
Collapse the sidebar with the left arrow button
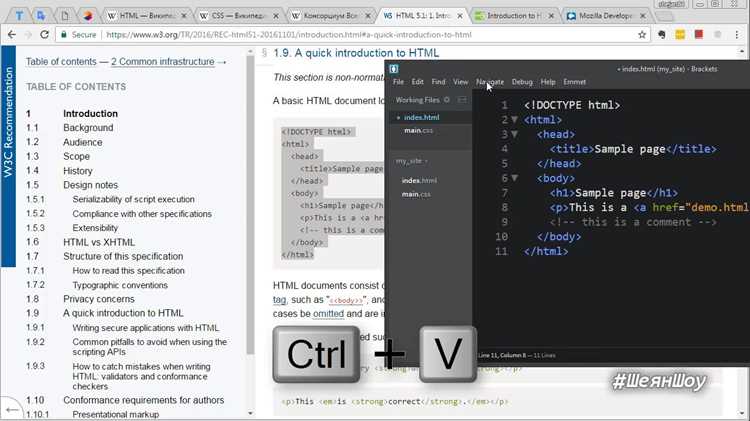[11, 410]
